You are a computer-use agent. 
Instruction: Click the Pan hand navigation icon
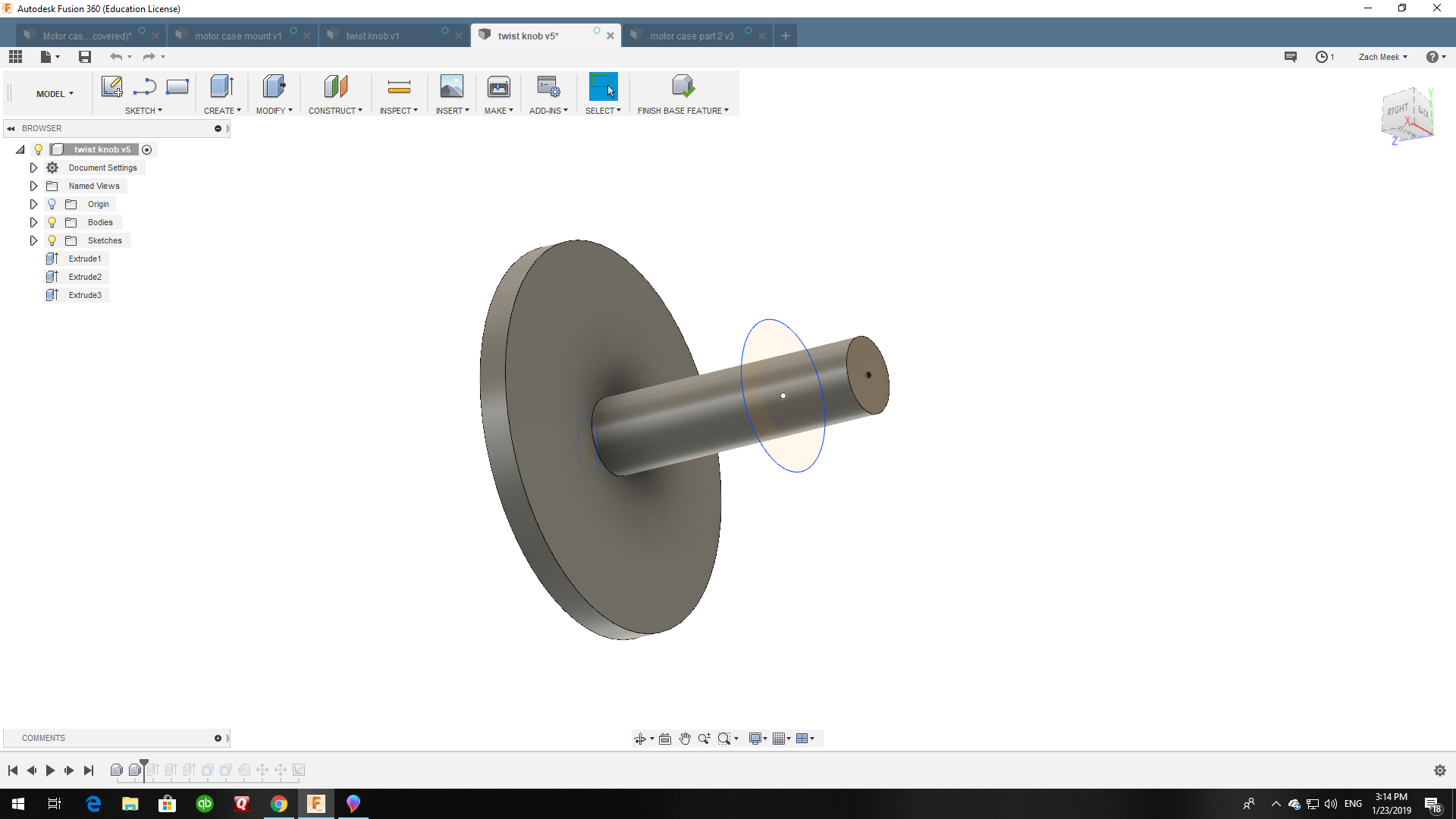point(685,739)
